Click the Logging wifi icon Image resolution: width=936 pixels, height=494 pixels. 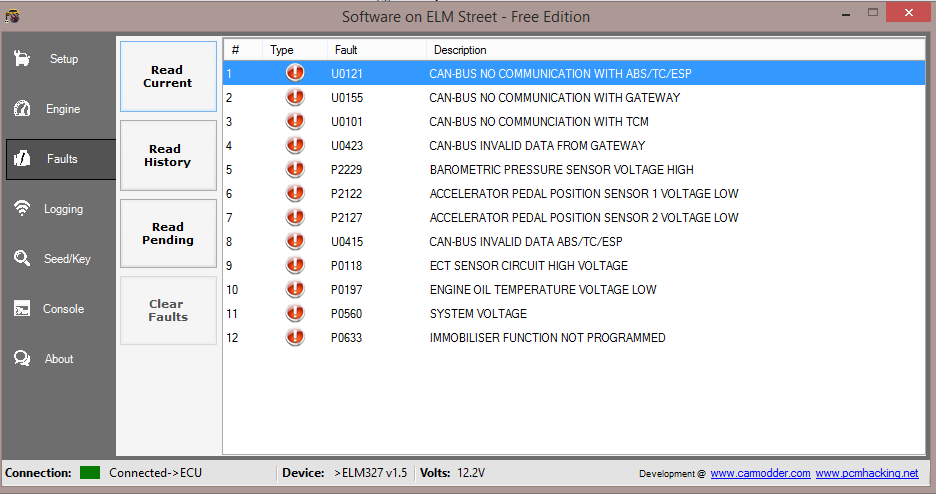[22, 208]
